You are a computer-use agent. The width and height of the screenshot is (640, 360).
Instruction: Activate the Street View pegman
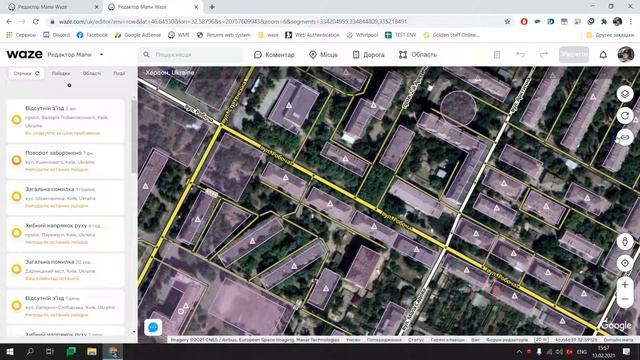pos(625,241)
